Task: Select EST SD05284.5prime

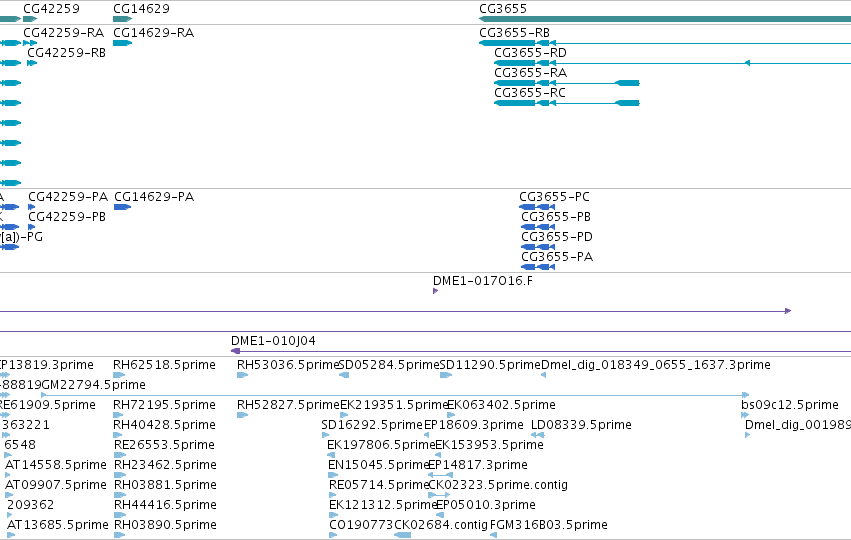Action: click(x=389, y=365)
